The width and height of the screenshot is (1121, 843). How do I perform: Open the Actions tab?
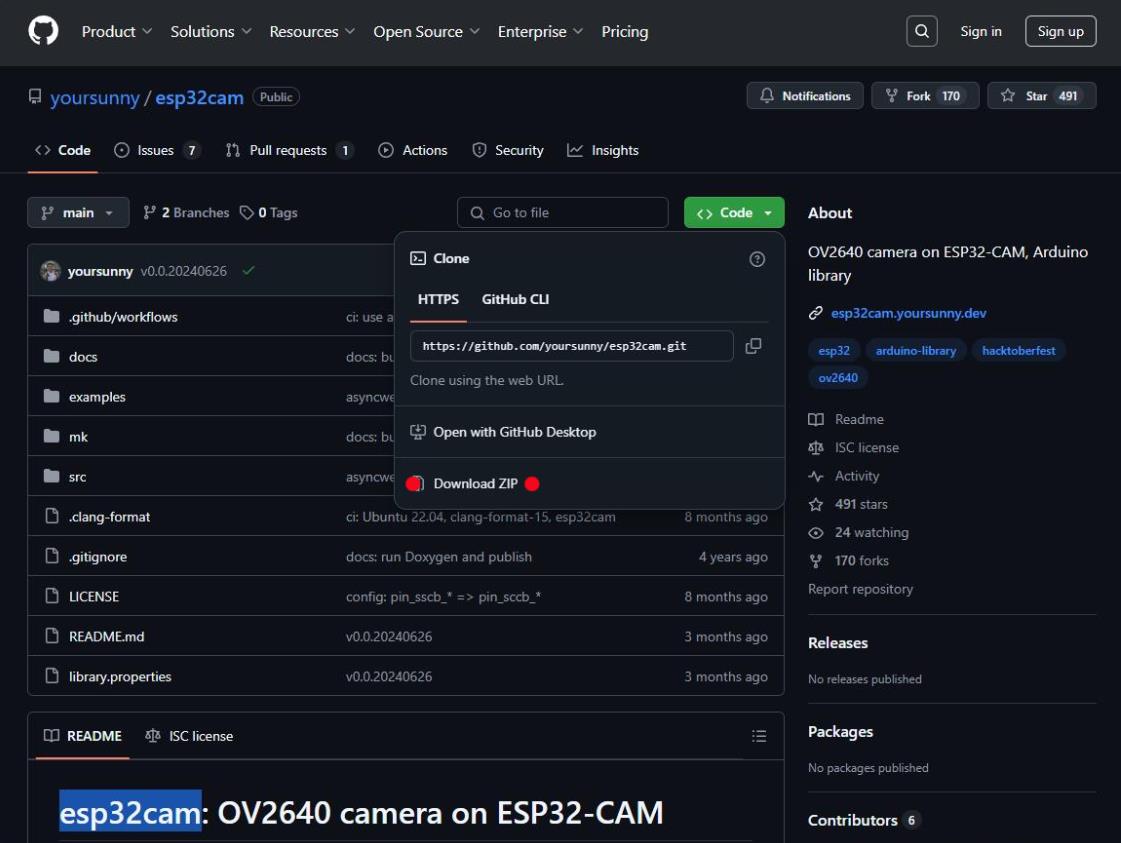point(413,150)
